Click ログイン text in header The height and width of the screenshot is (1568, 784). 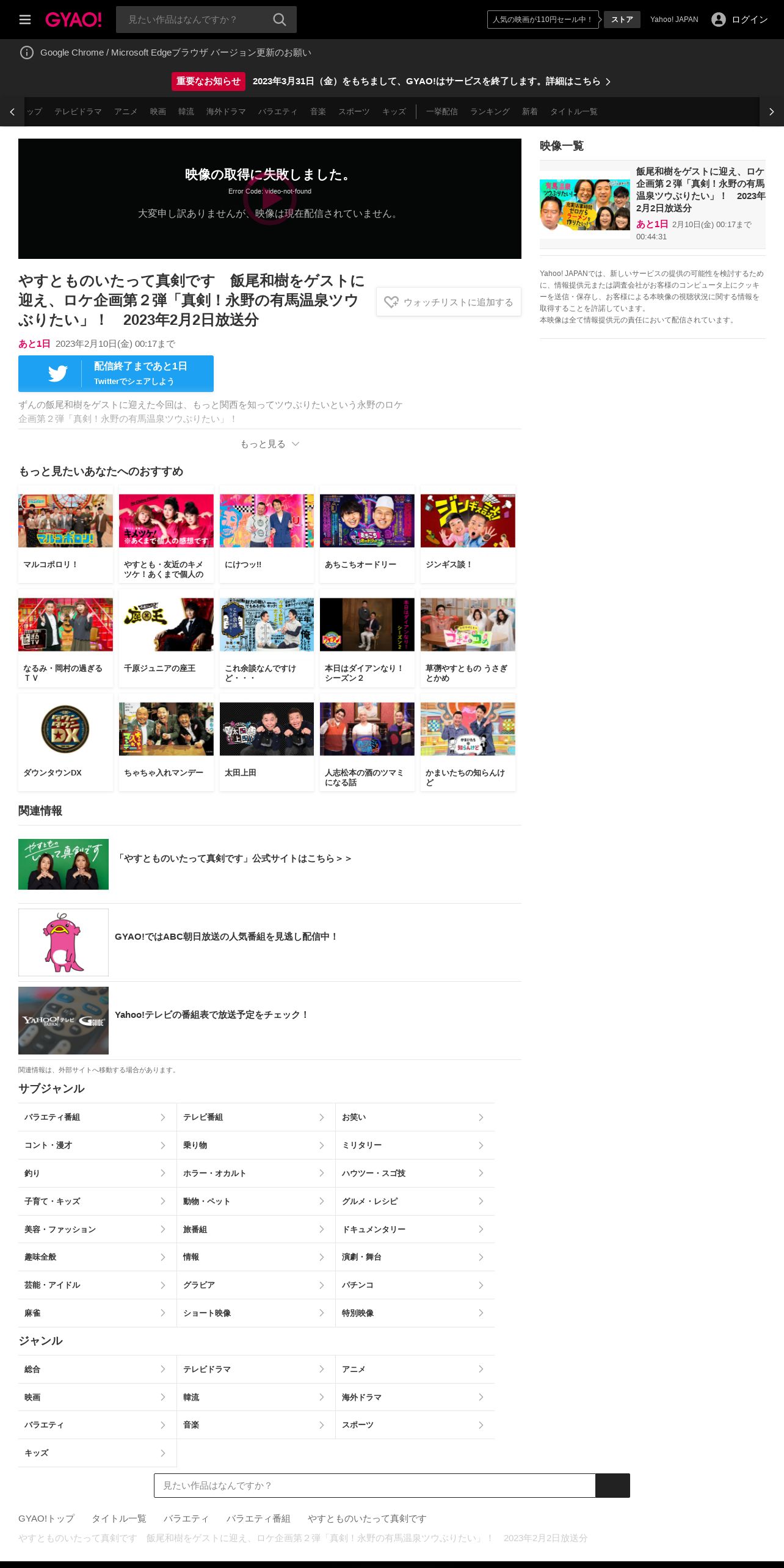pyautogui.click(x=750, y=20)
